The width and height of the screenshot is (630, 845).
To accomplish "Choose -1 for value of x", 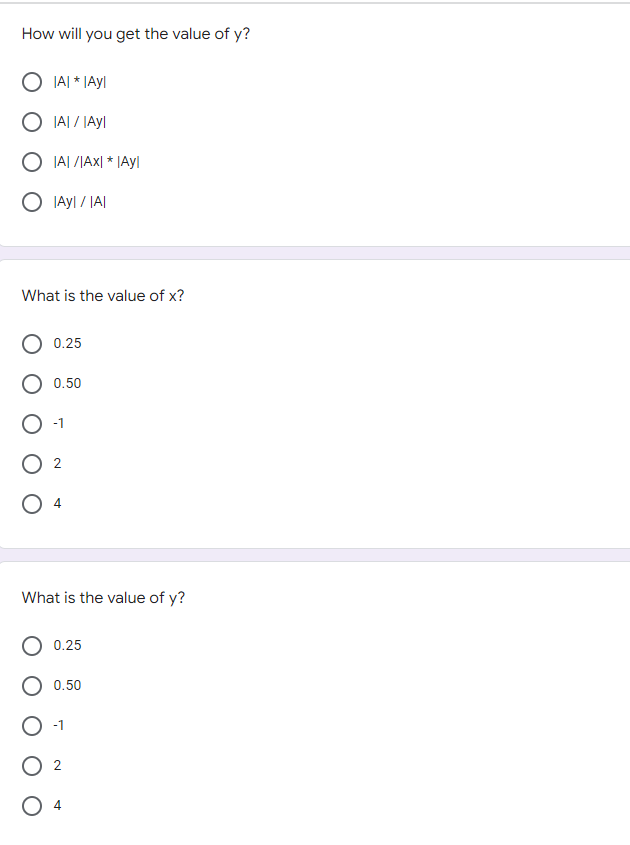I will click(32, 424).
